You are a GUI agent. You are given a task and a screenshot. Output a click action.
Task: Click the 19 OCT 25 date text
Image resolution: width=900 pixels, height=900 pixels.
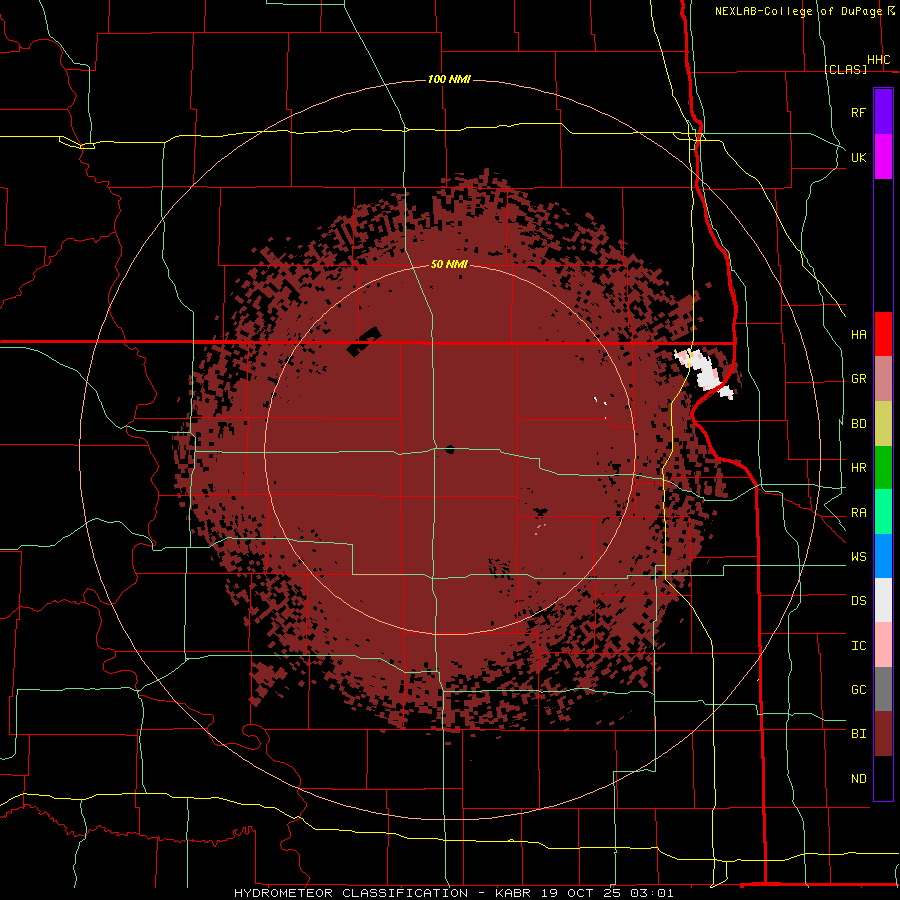583,893
